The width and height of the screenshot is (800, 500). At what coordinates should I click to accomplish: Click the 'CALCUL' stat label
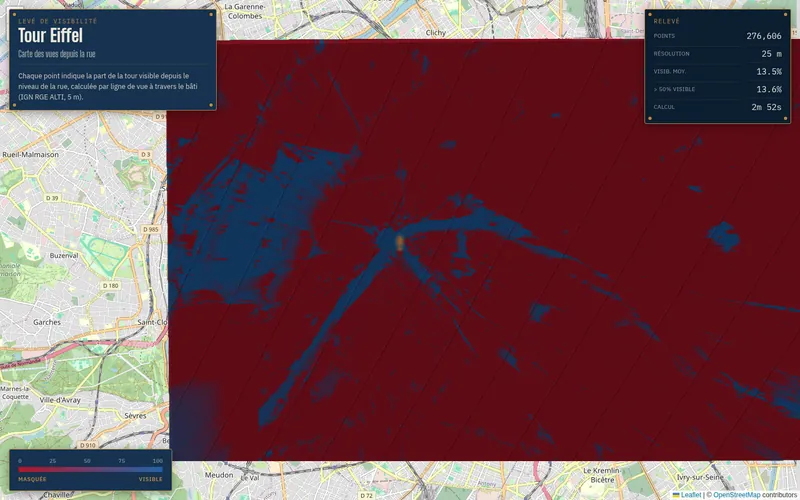pyautogui.click(x=664, y=107)
